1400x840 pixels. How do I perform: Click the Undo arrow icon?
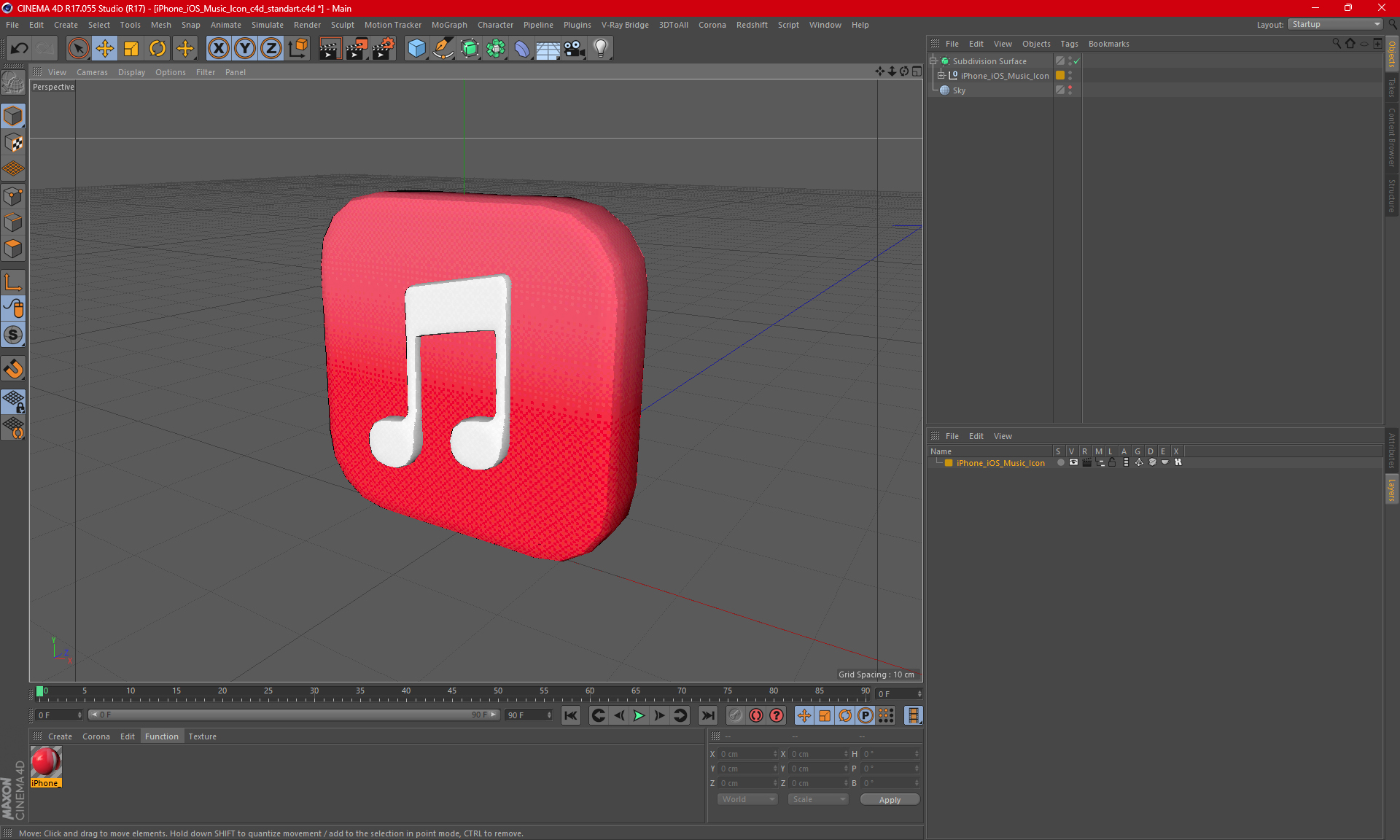tap(20, 49)
